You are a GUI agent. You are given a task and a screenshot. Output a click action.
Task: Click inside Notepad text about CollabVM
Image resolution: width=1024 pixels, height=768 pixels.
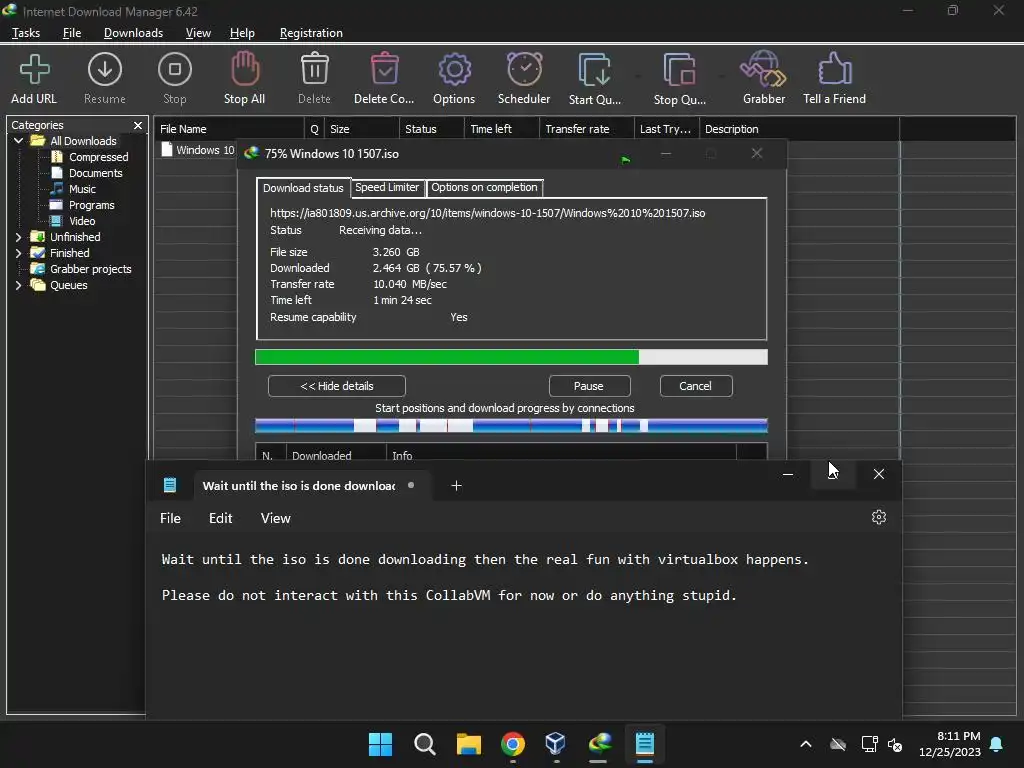pyautogui.click(x=449, y=596)
